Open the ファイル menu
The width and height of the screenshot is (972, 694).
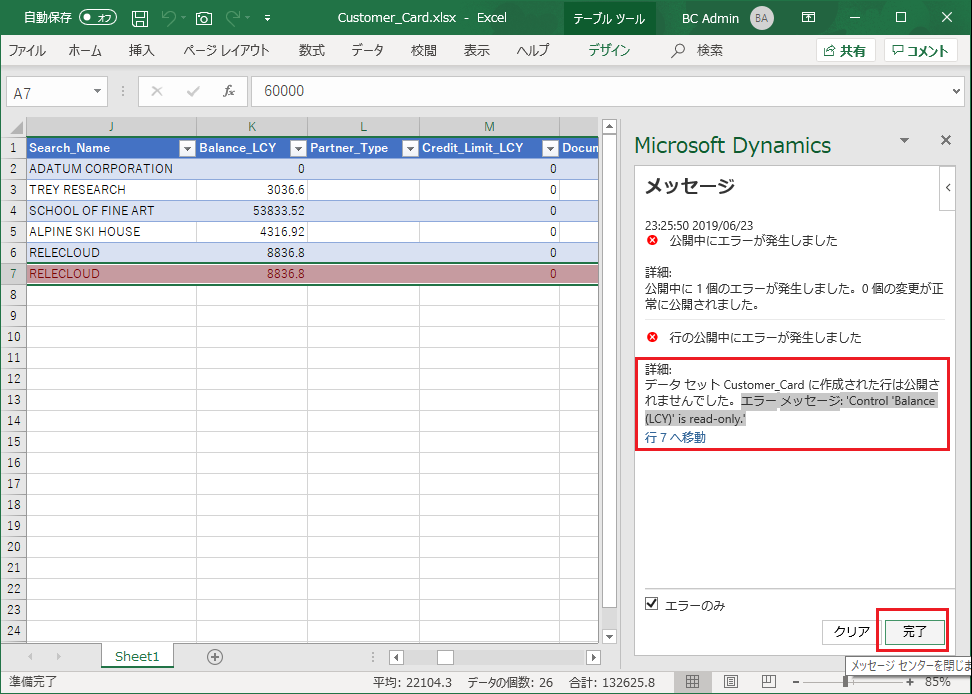(x=27, y=50)
